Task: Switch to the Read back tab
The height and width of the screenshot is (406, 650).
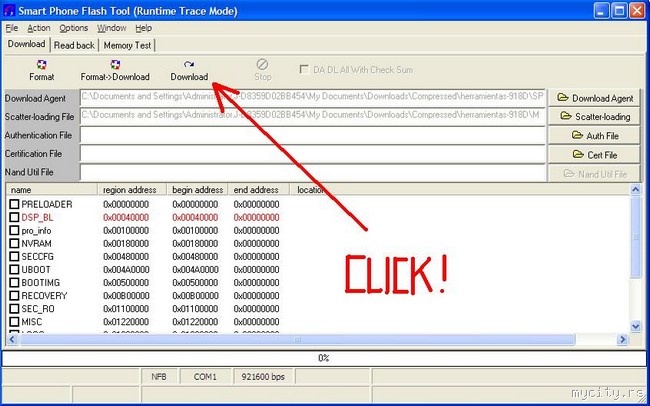Action: (74, 46)
